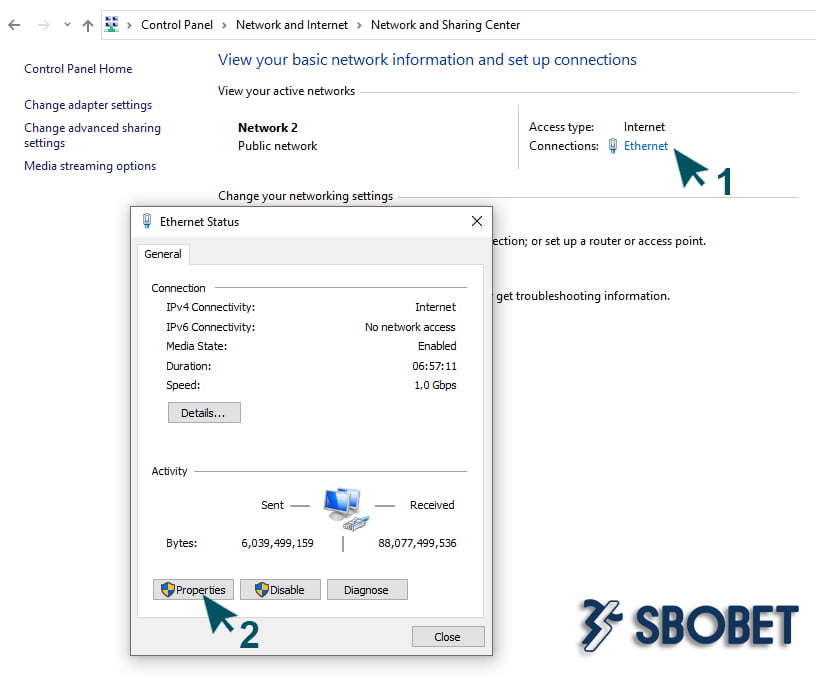Go to Media streaming options
The height and width of the screenshot is (680, 816).
tap(90, 166)
